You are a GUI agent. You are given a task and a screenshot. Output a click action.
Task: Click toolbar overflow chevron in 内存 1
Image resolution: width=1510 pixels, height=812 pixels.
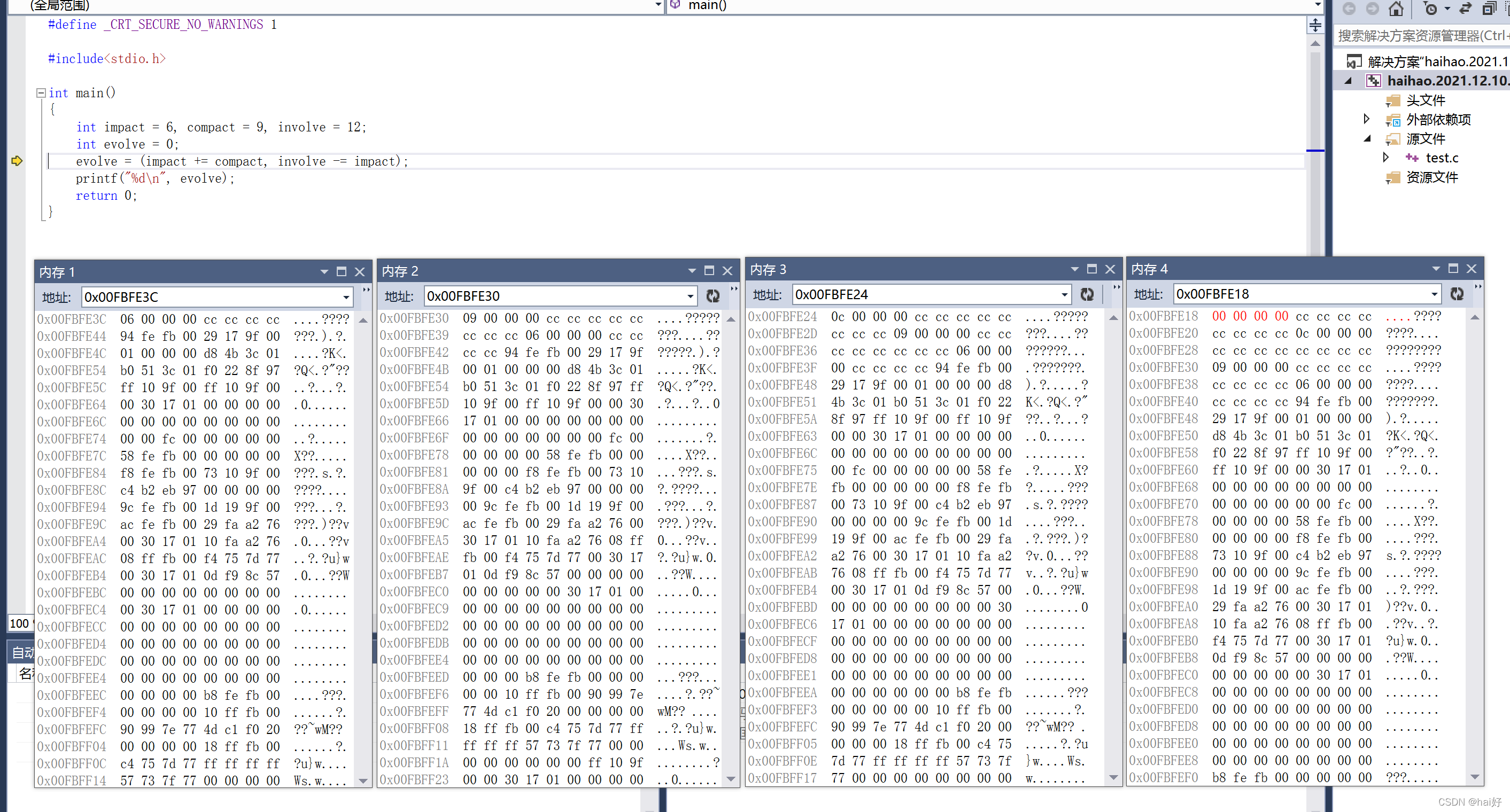pos(366,290)
